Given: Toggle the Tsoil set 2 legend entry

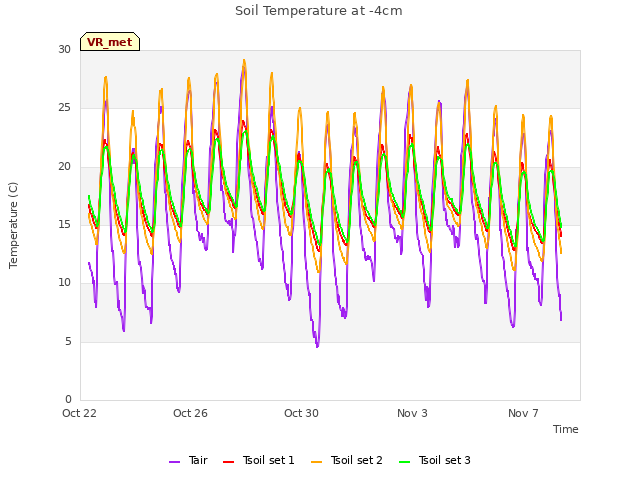Looking at the screenshot, I should [347, 460].
